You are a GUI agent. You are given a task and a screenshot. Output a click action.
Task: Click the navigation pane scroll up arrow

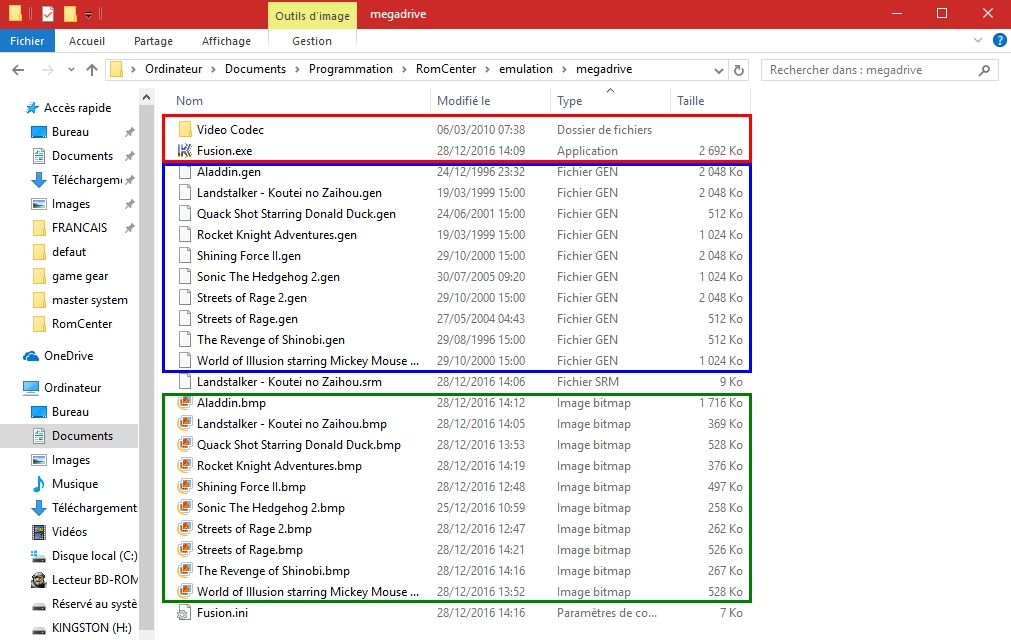coord(146,98)
